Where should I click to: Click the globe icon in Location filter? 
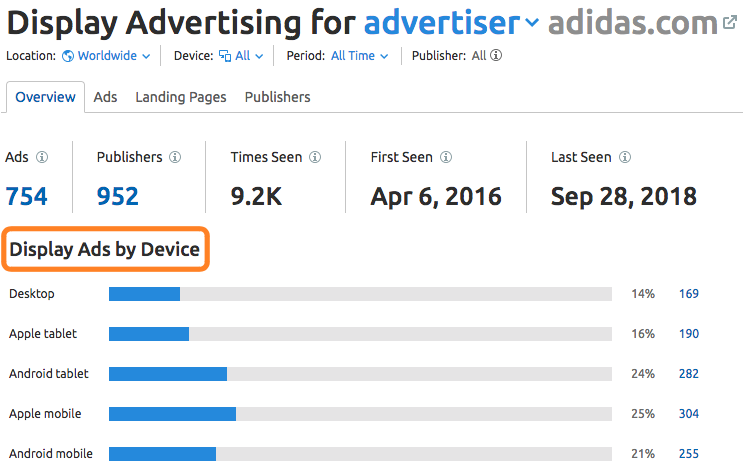pos(68,56)
